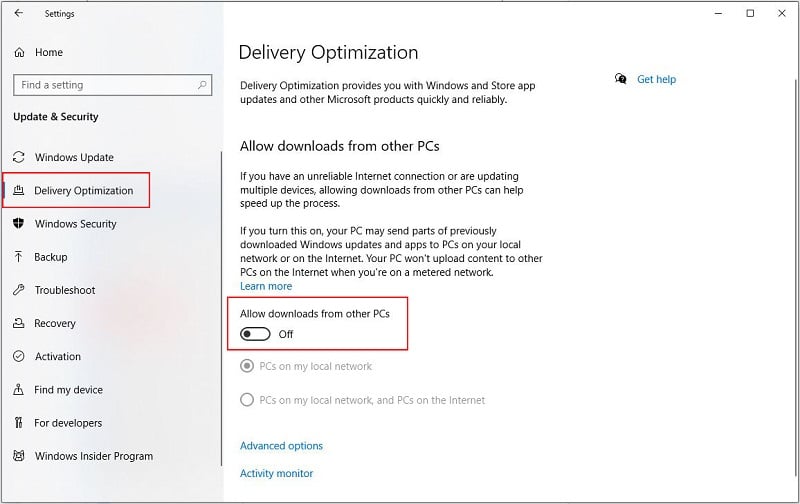Image resolution: width=800 pixels, height=504 pixels.
Task: Click the Find a setting search field
Action: 112,85
